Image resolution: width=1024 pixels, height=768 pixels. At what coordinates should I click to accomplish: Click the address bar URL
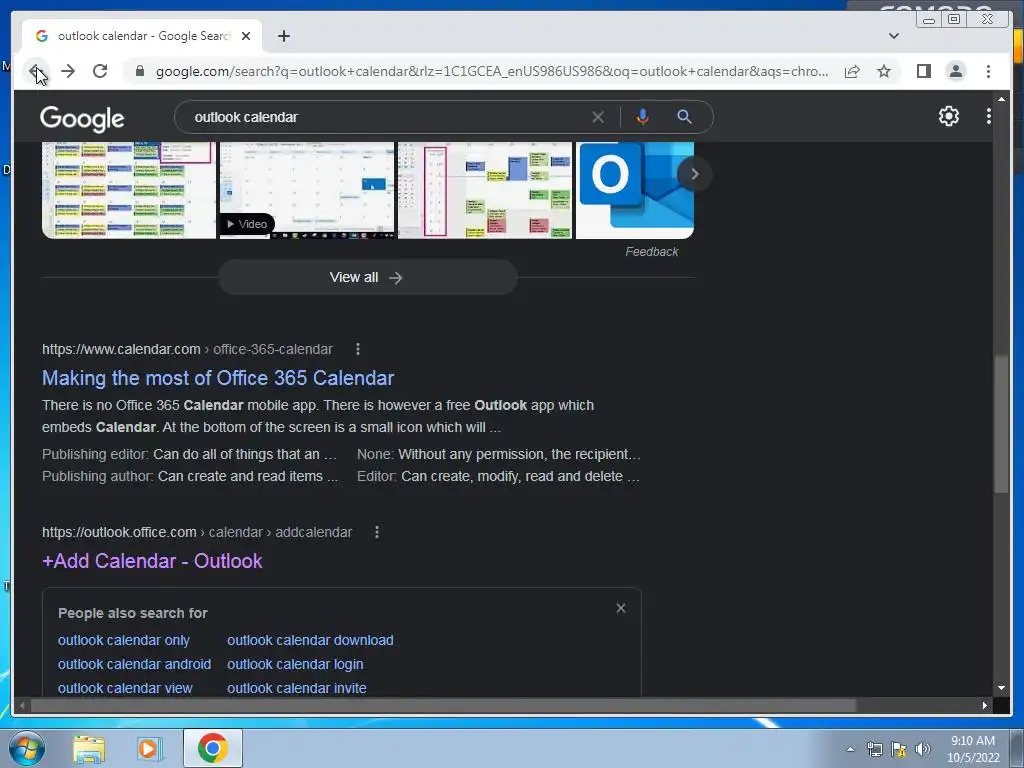[492, 71]
